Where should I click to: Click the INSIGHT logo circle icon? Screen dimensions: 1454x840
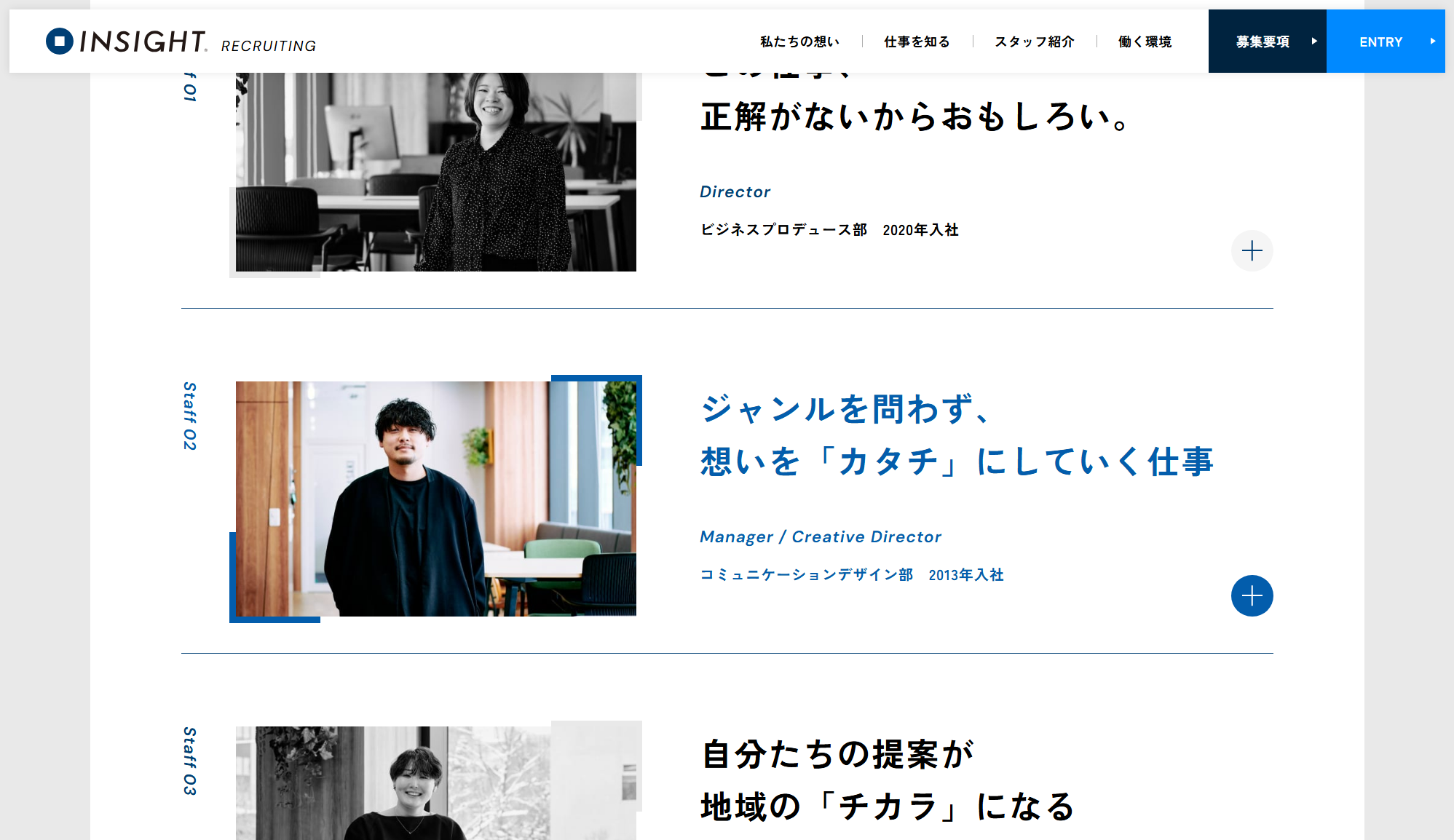point(60,41)
